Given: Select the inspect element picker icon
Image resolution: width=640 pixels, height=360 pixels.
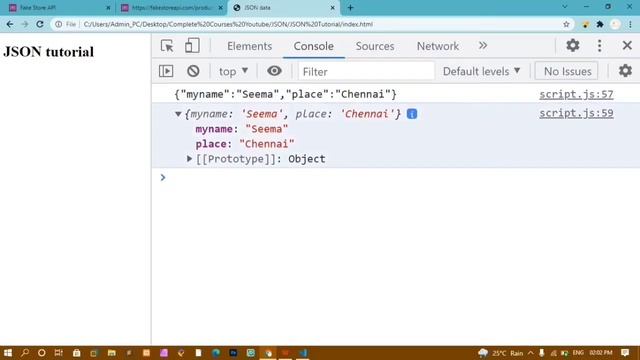Looking at the screenshot, I should [x=167, y=46].
